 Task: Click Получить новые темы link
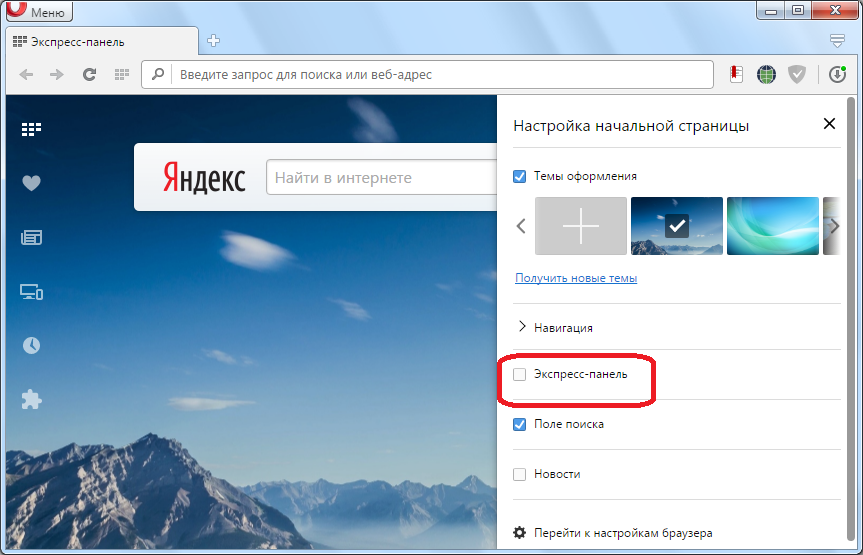tap(576, 278)
